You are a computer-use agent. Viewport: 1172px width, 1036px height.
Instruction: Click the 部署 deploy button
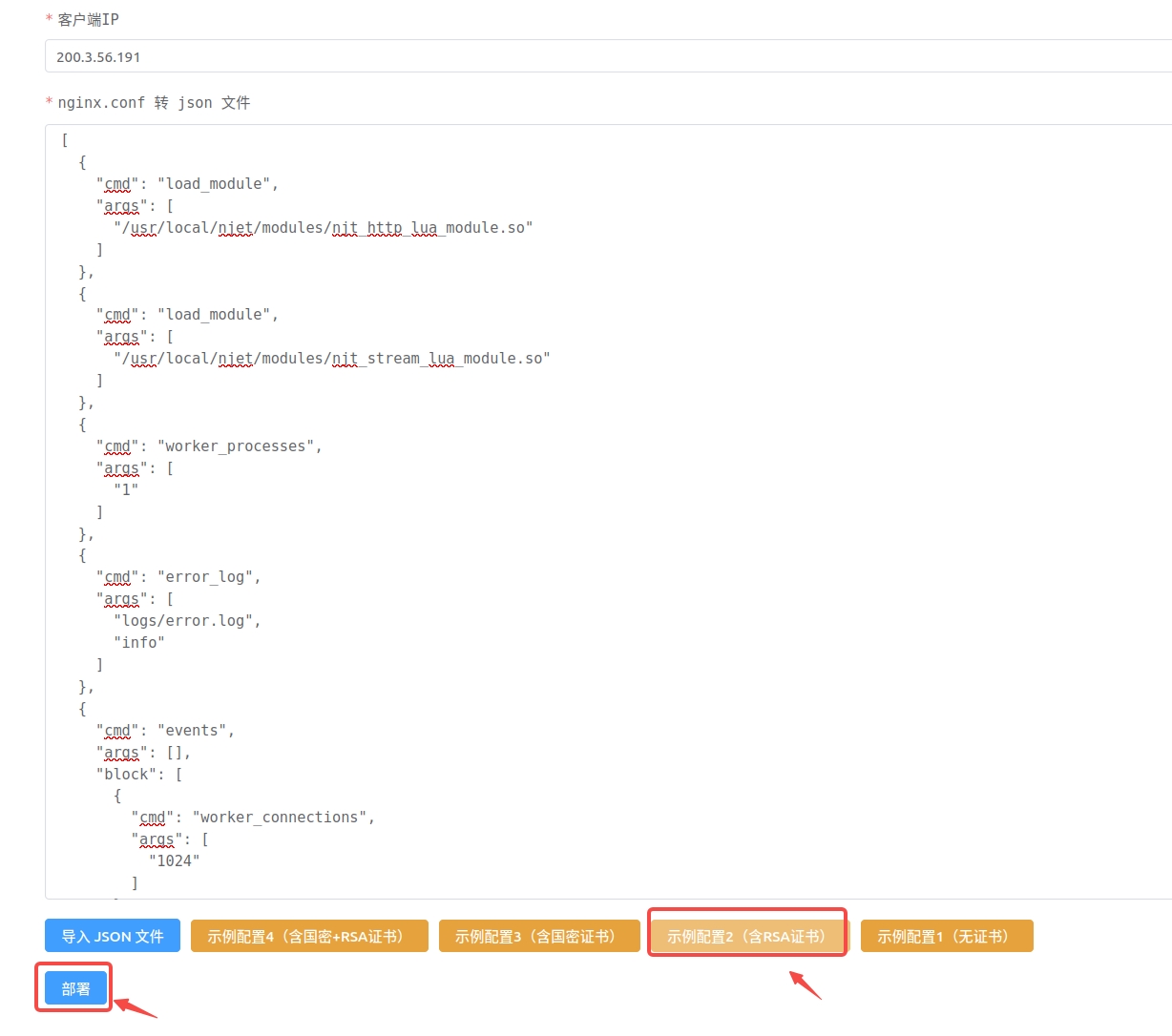[75, 988]
